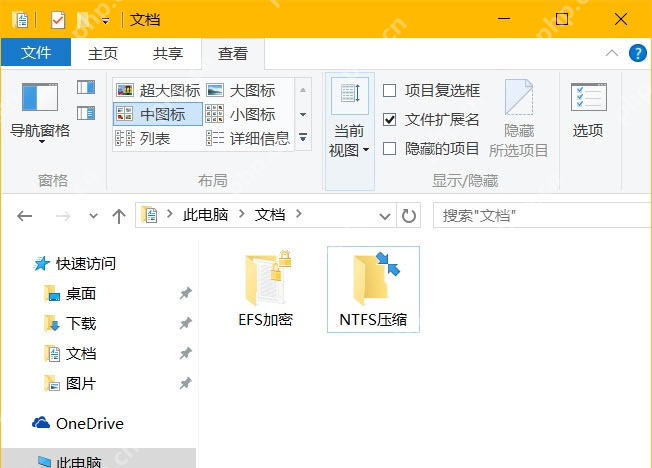Unpin Documents (文档) using pin icon
652x468 pixels.
click(x=185, y=354)
